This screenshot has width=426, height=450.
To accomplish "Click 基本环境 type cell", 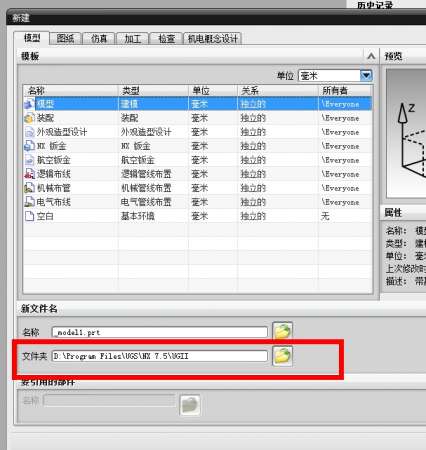I will pyautogui.click(x=138, y=216).
